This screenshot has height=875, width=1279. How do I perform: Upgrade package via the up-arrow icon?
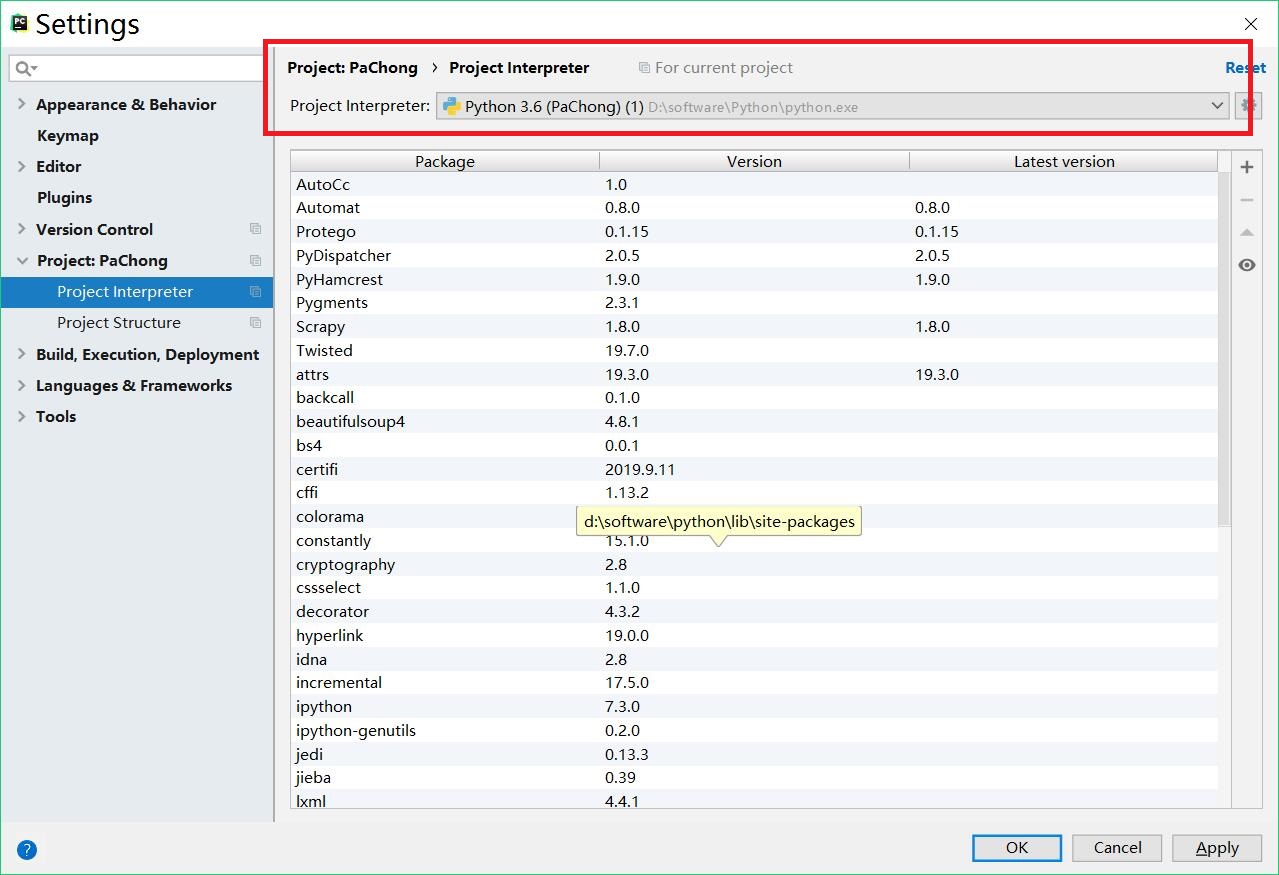(1246, 232)
